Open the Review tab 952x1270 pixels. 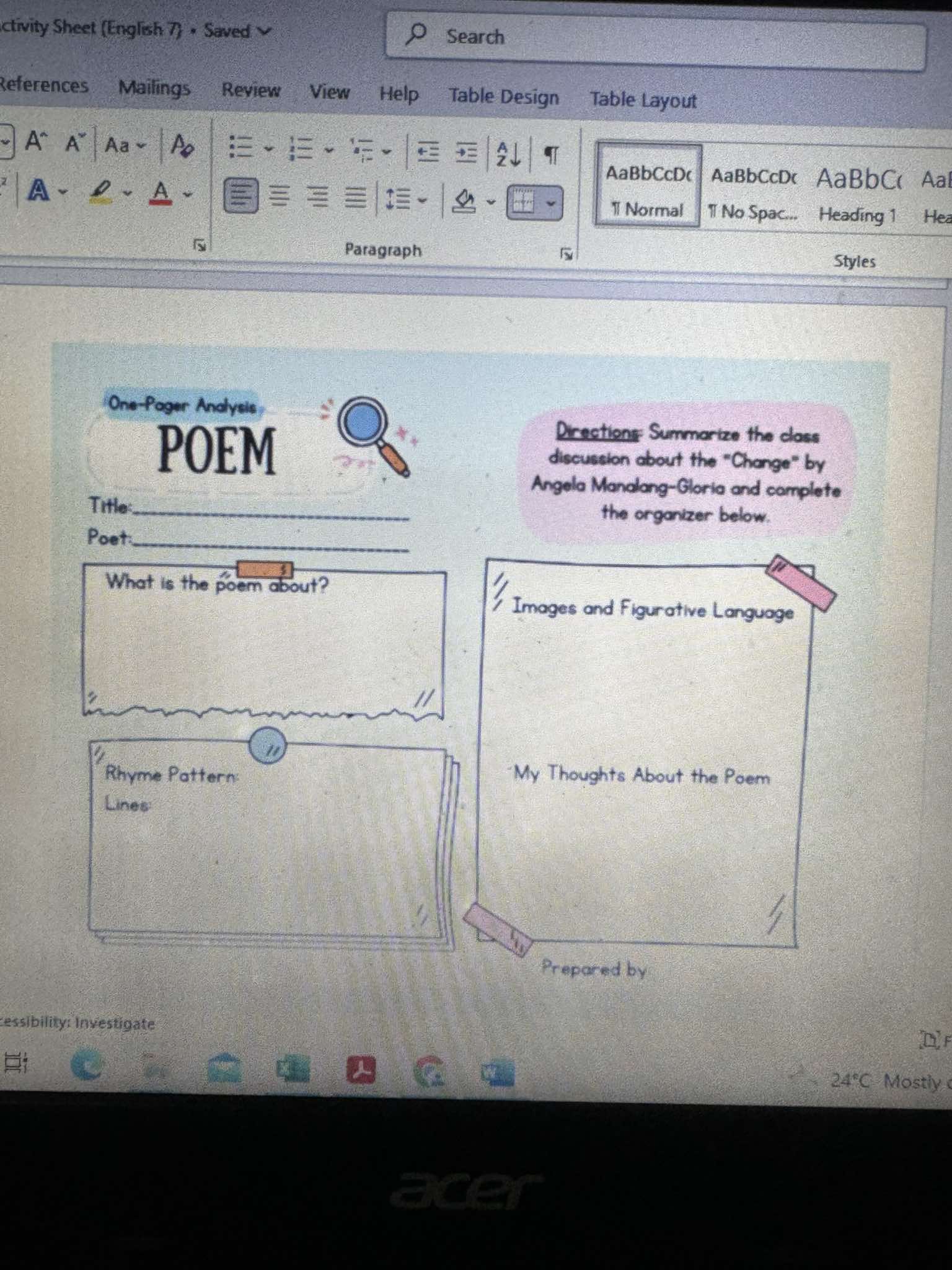[x=251, y=91]
